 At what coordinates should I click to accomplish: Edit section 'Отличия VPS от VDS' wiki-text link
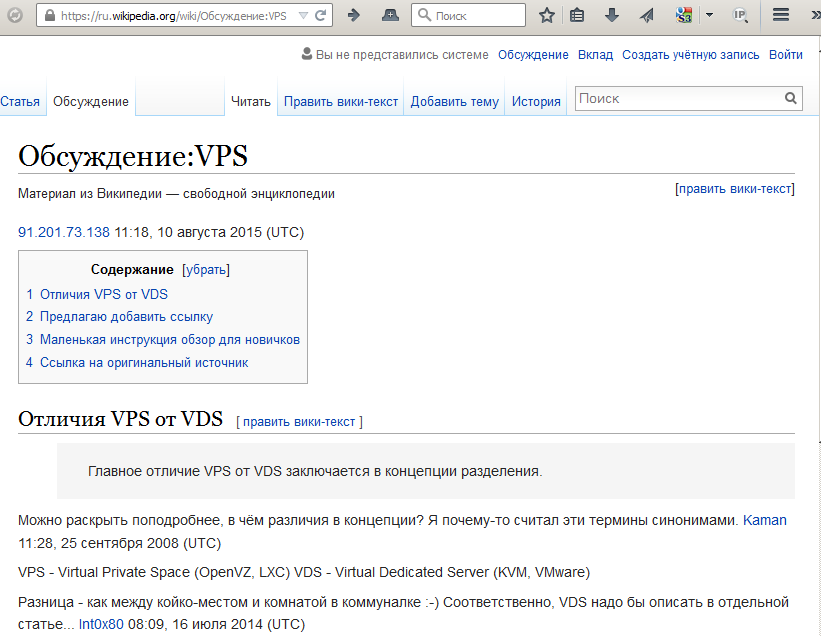pyautogui.click(x=299, y=422)
